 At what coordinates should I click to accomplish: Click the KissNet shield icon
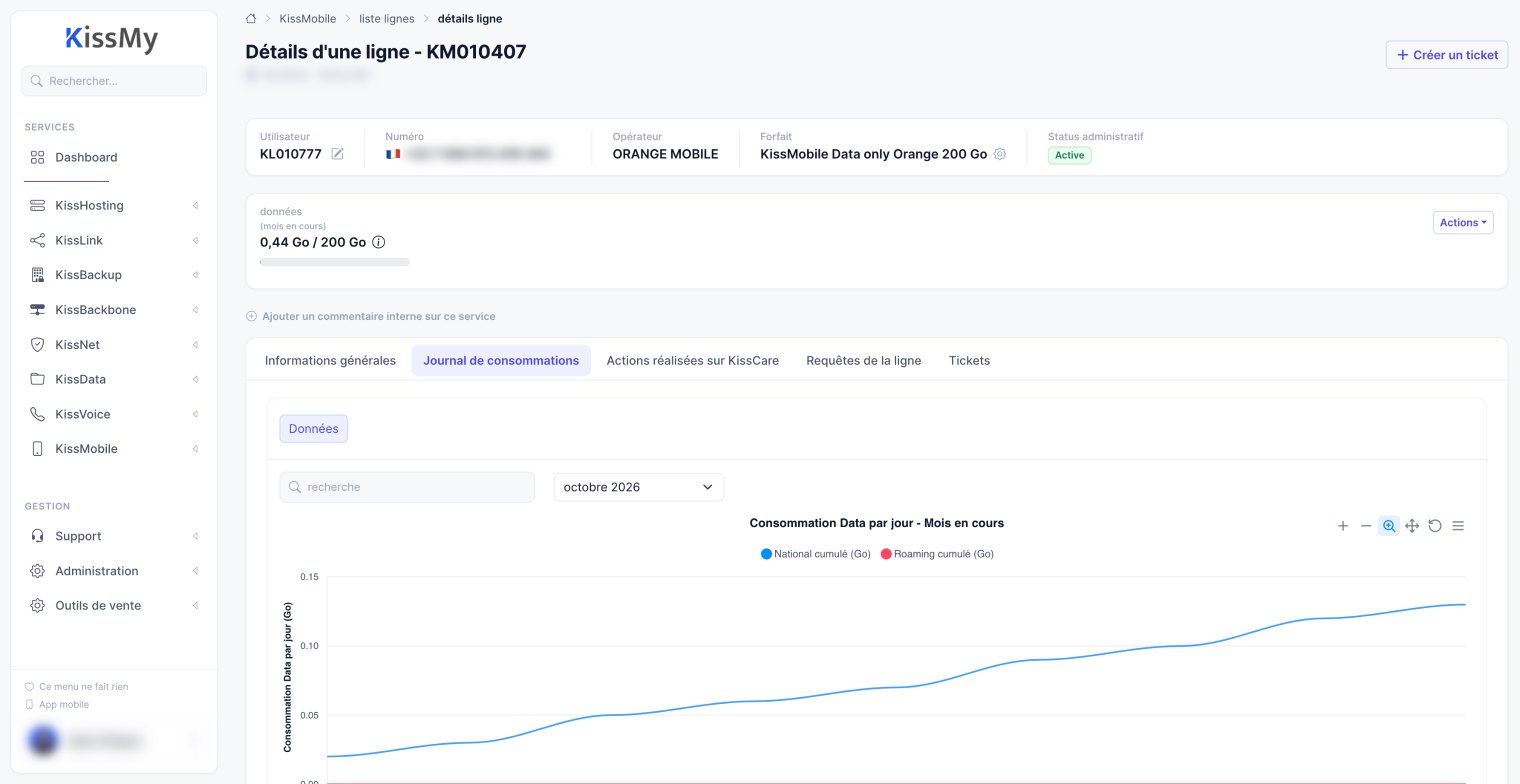(38, 345)
